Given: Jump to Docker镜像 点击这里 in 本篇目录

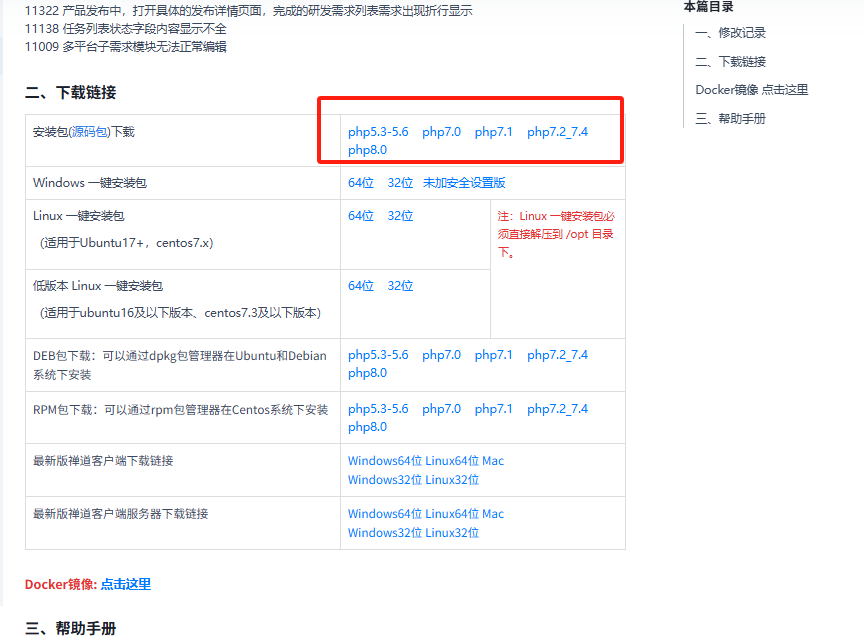Looking at the screenshot, I should [752, 90].
